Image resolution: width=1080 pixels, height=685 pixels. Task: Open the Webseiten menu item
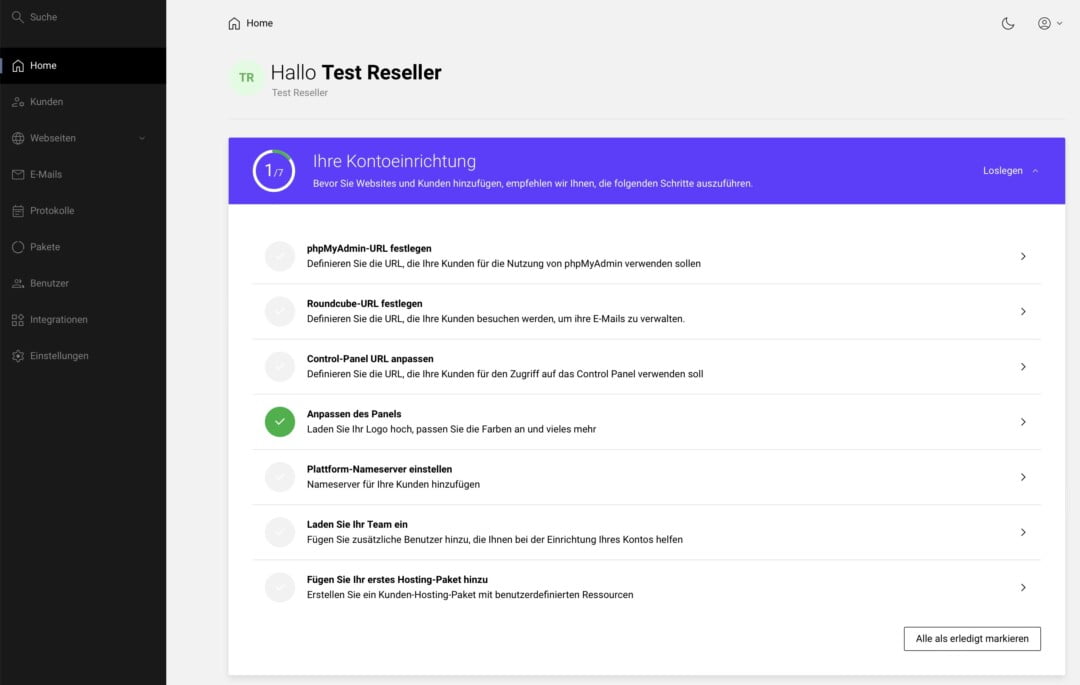pyautogui.click(x=53, y=138)
